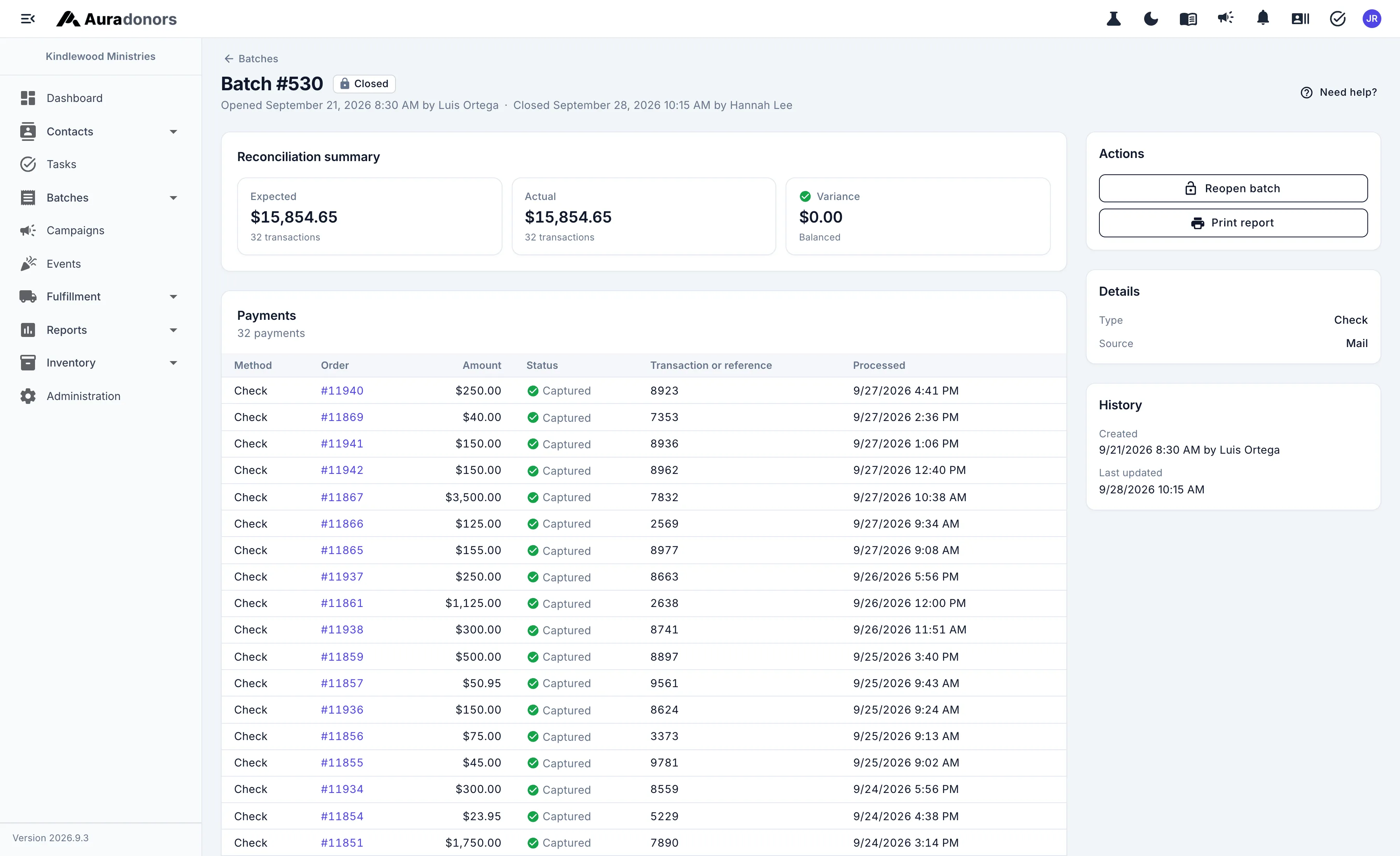The height and width of the screenshot is (856, 1400).
Task: Toggle dark mode moon icon
Action: tap(1151, 19)
